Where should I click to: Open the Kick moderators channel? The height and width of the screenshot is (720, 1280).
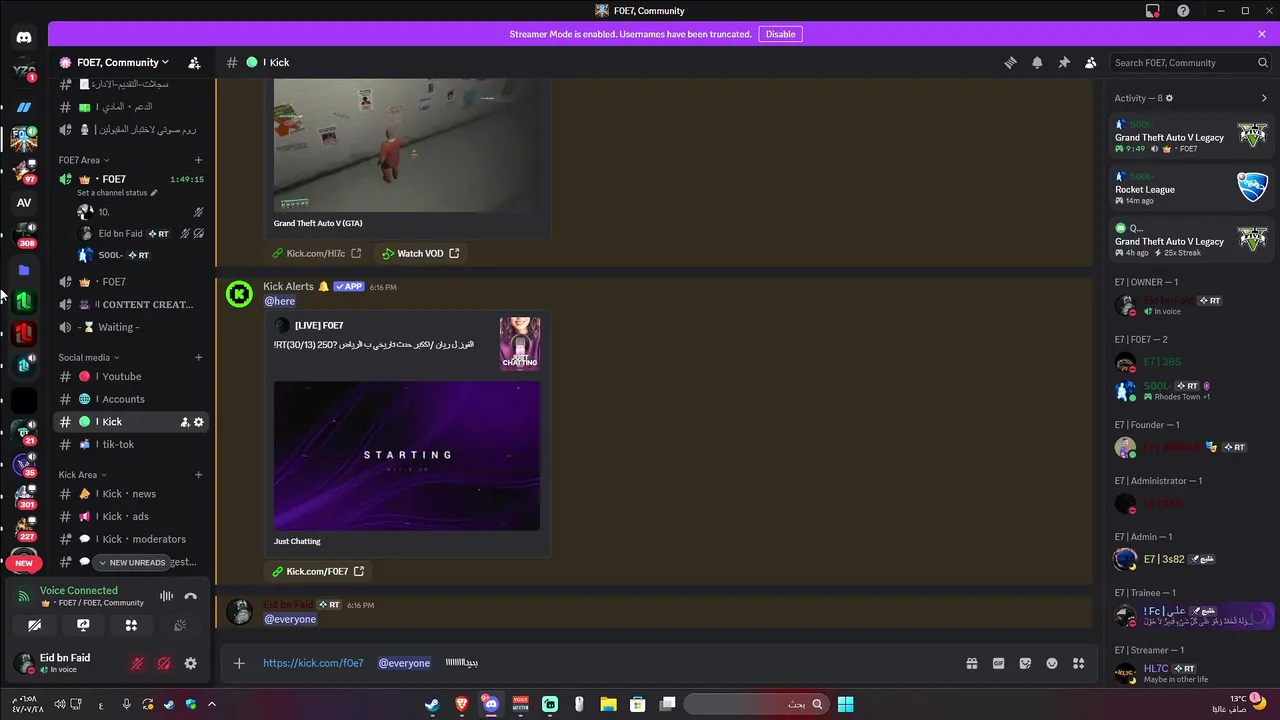coord(132,539)
